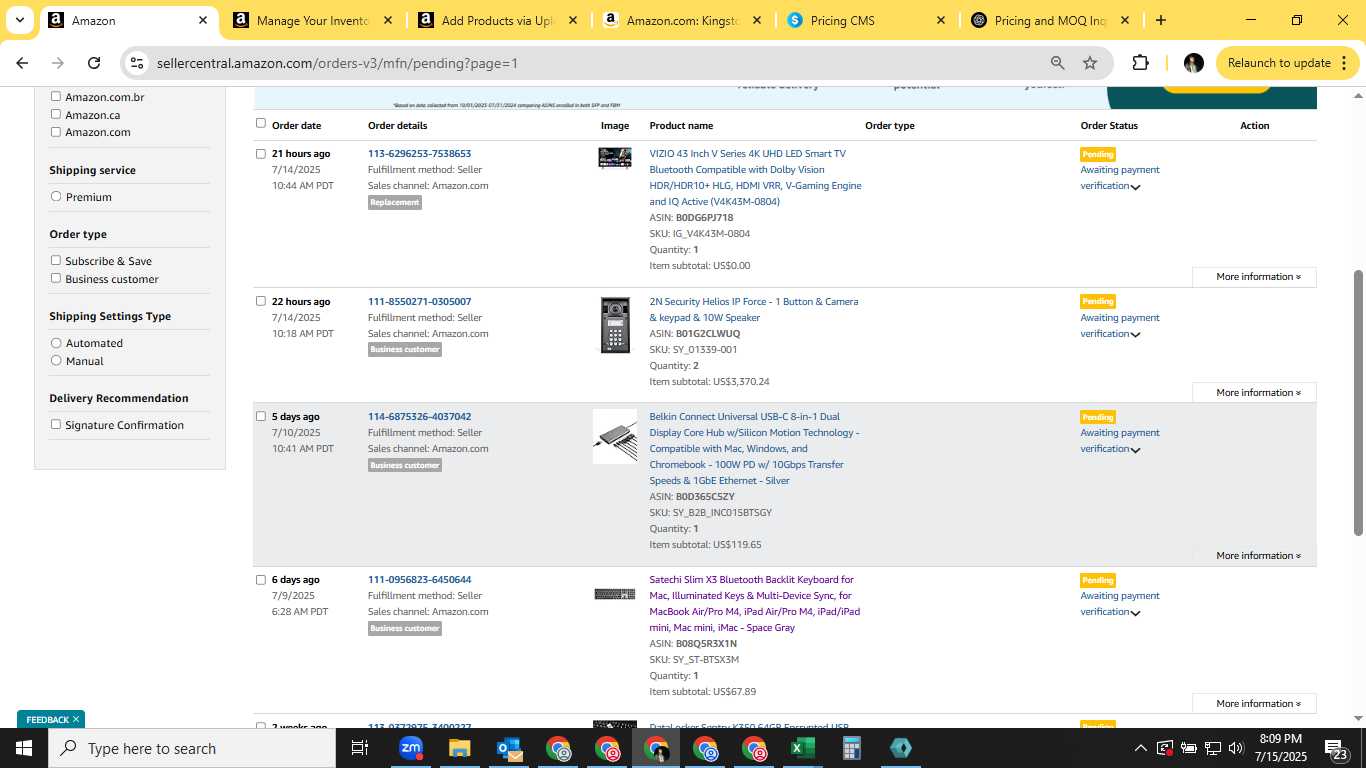
Task: Select Premium shipping service radio
Action: coord(56,196)
